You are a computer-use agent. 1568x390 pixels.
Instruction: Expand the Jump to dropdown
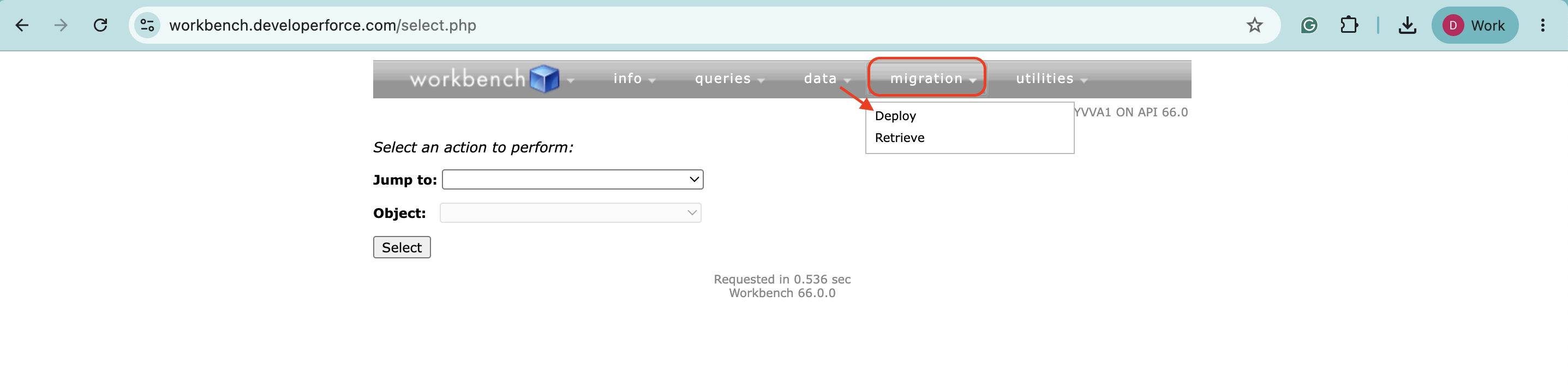(x=572, y=179)
